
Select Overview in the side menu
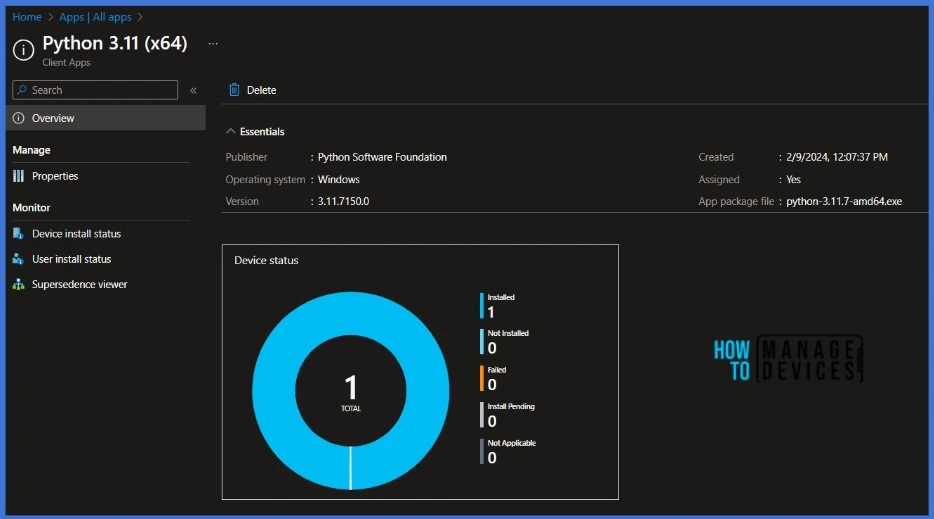tap(106, 118)
